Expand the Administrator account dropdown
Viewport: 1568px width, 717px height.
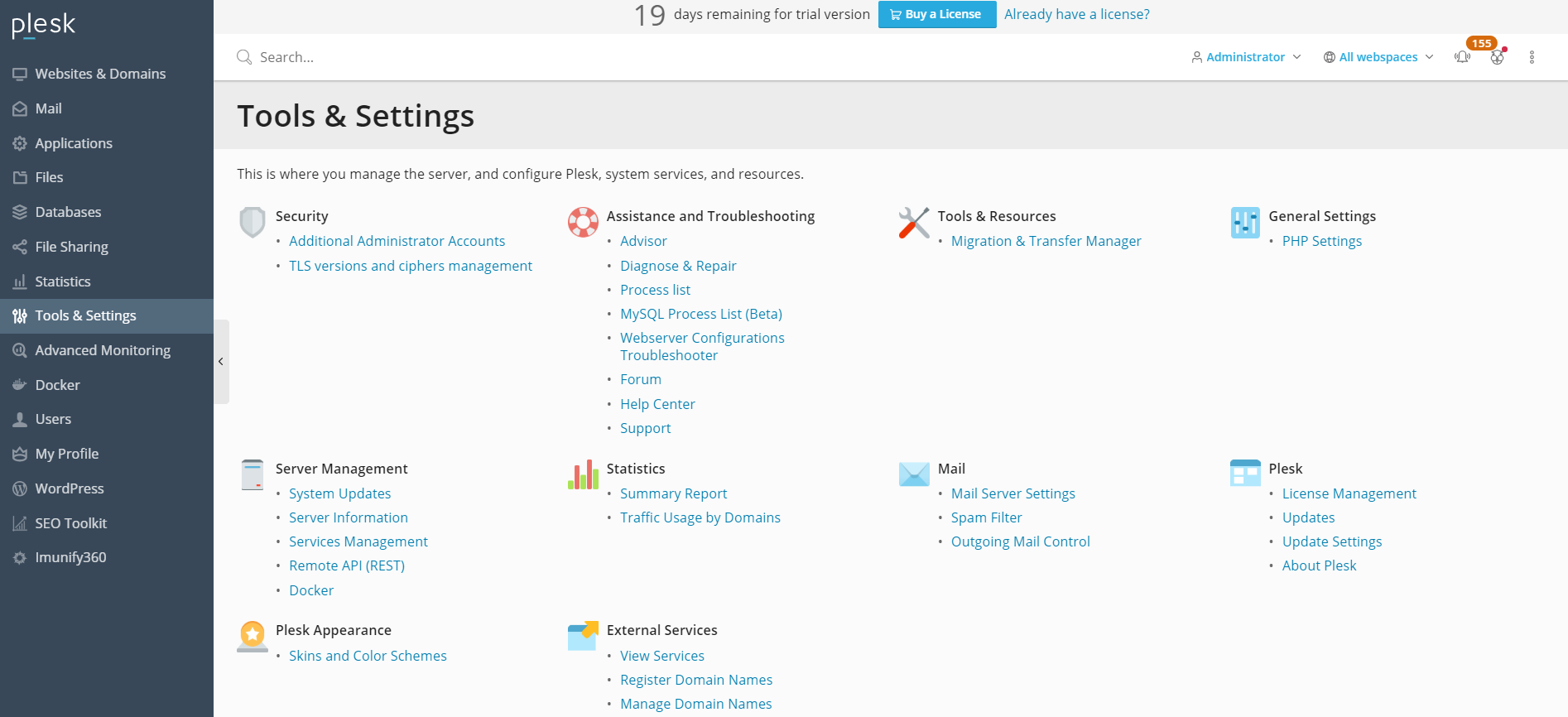tap(1246, 57)
